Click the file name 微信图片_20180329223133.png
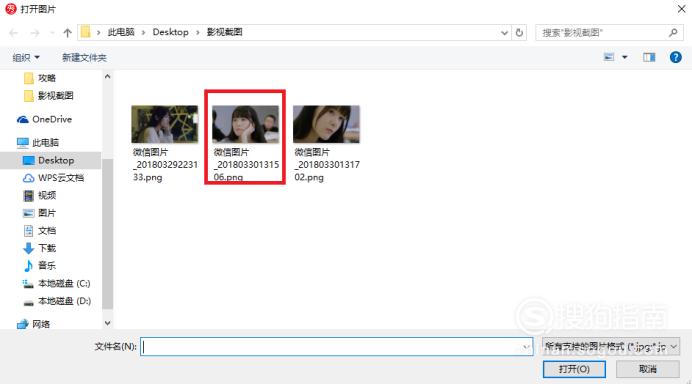The height and width of the screenshot is (384, 692). [165, 165]
